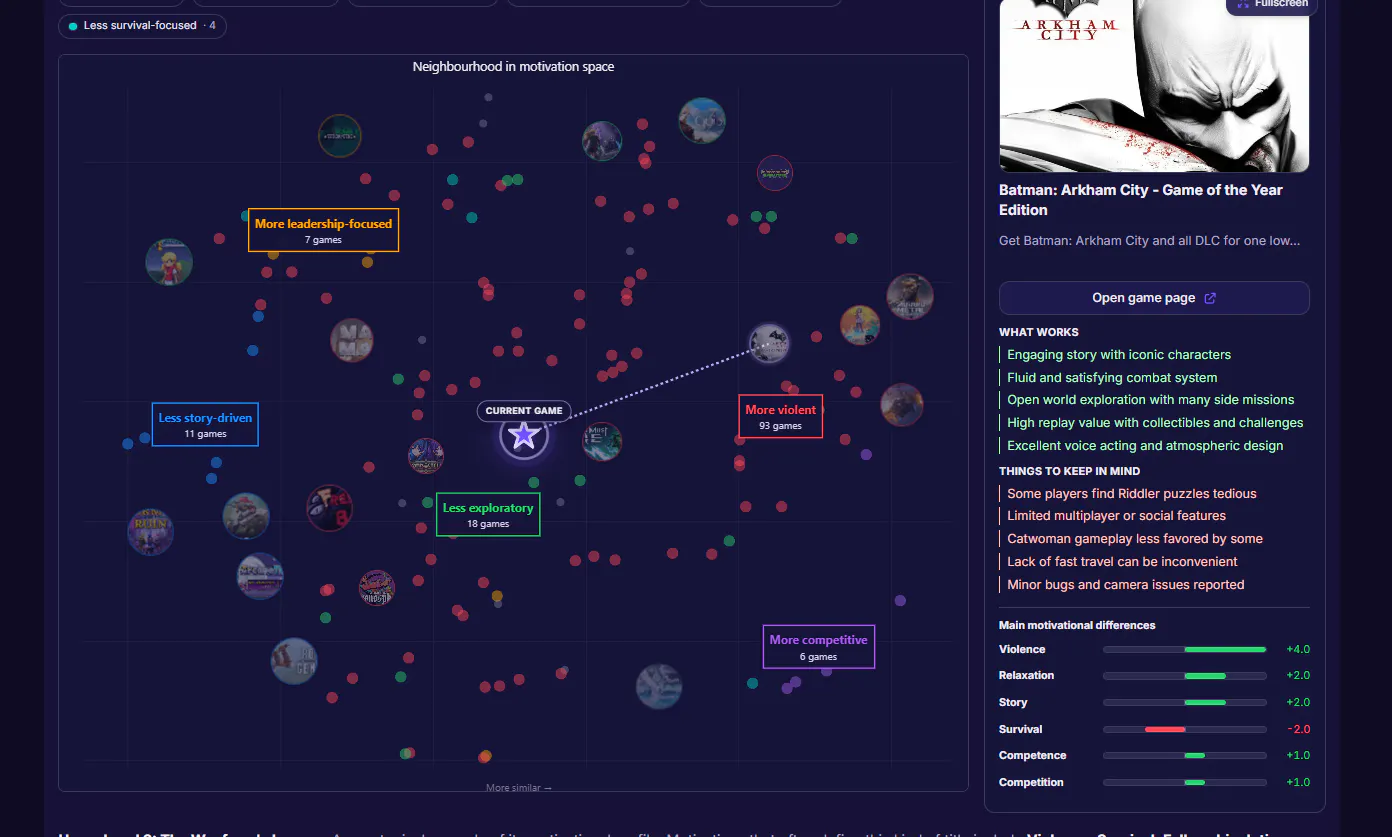Screen dimensions: 1392x837
Task: Click the external link icon on Open game page
Action: [1210, 298]
